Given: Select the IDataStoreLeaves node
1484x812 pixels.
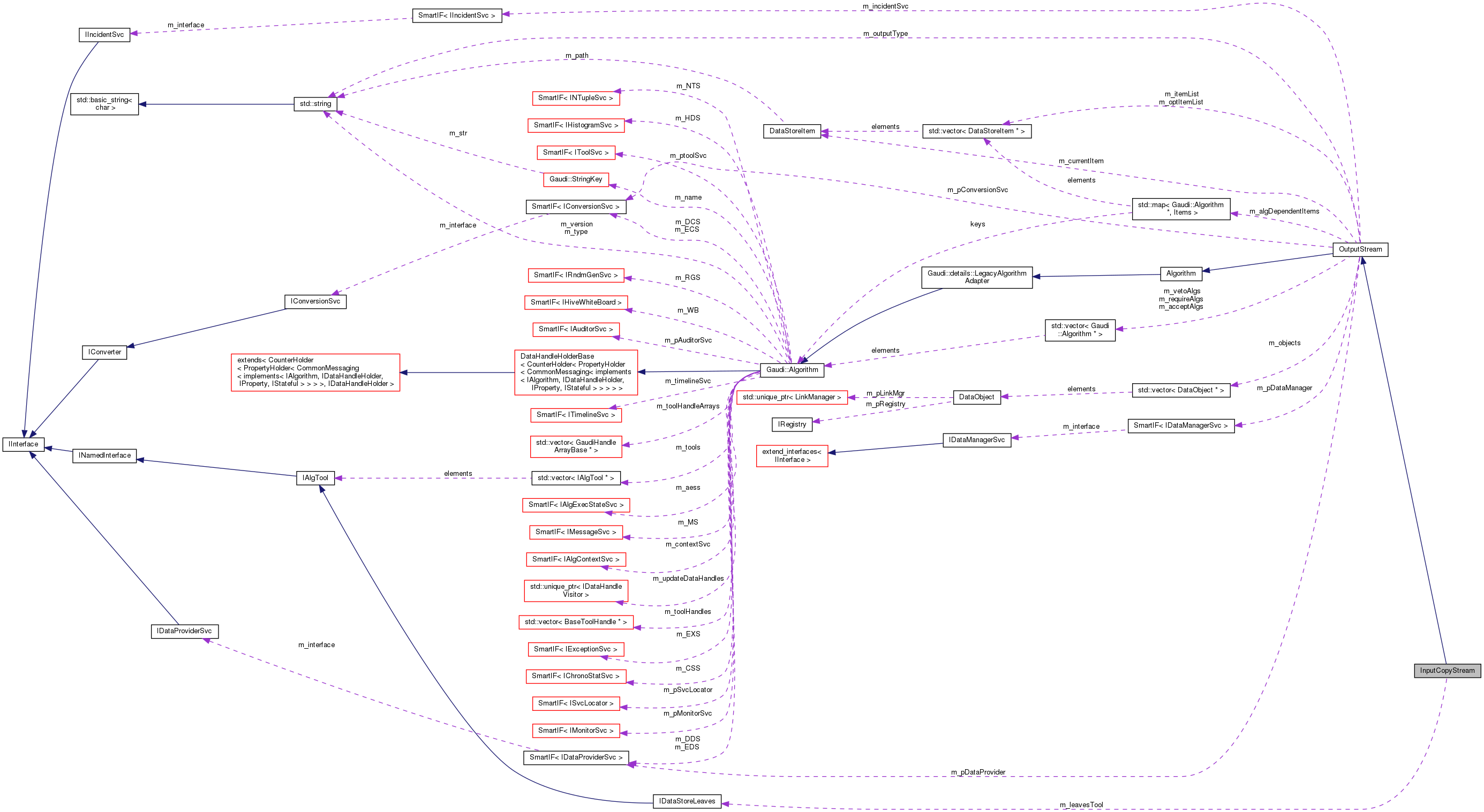Looking at the screenshot, I should pyautogui.click(x=687, y=801).
